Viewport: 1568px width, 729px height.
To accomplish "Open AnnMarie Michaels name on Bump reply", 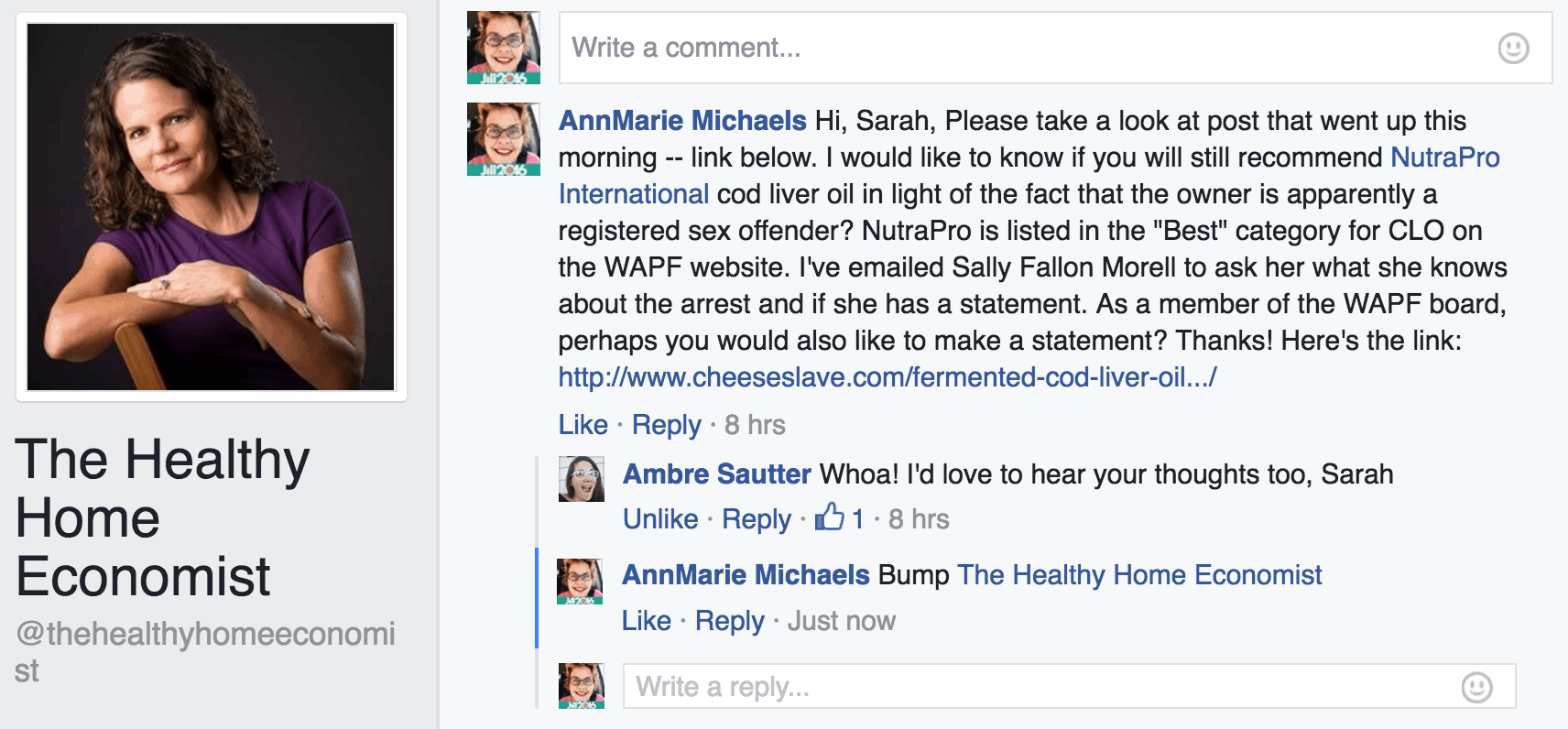I will click(746, 575).
